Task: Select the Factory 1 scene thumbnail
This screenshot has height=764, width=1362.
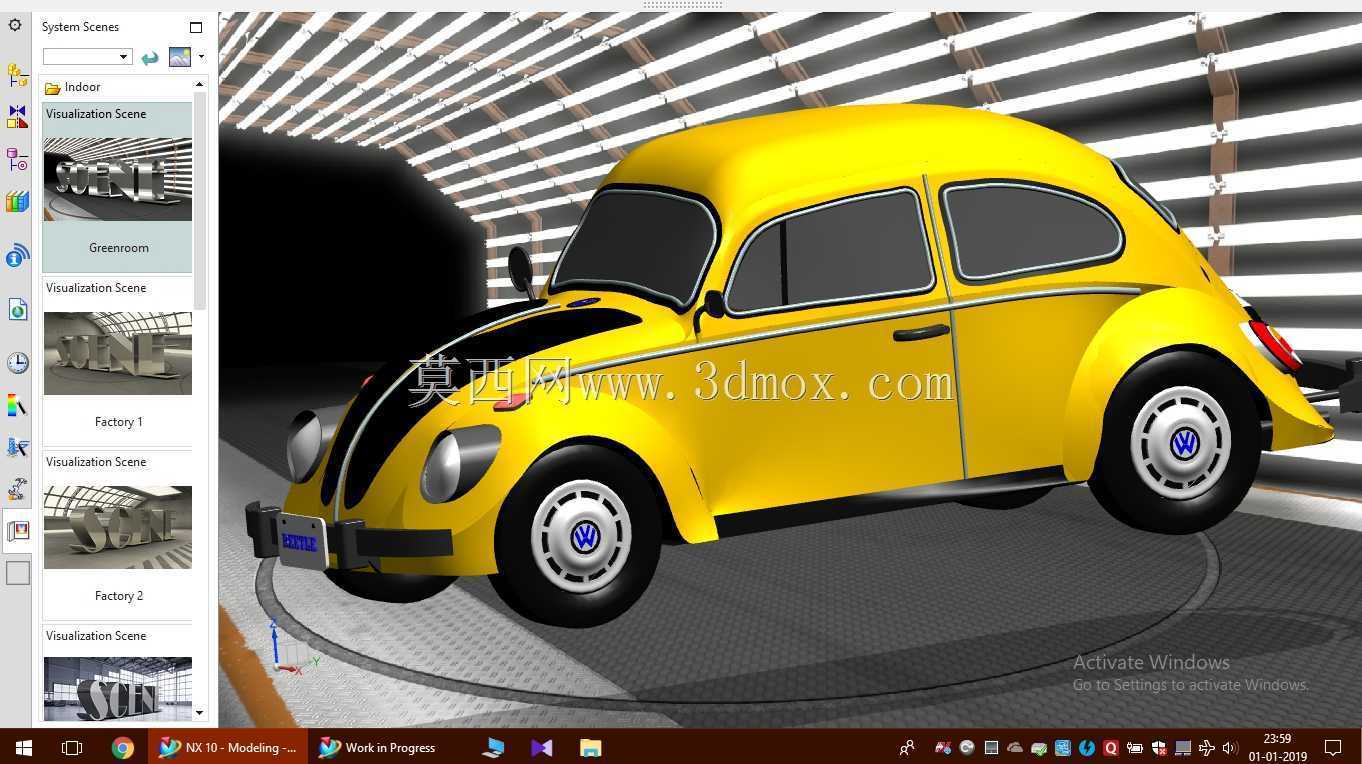Action: coord(117,353)
